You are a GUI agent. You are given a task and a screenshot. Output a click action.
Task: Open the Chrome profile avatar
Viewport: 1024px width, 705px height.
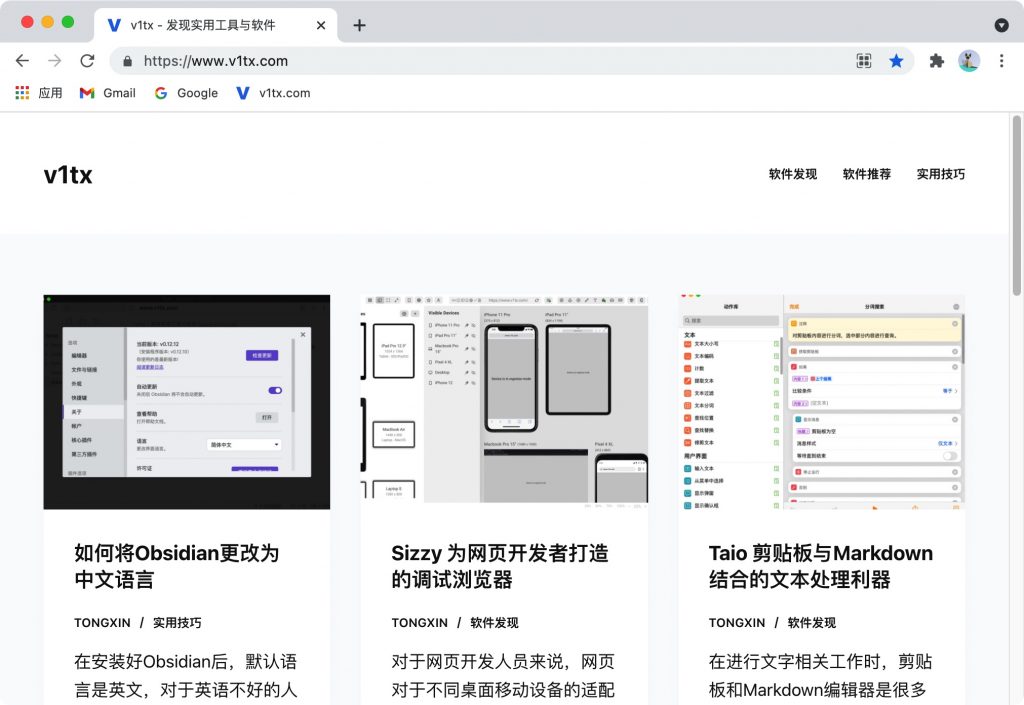tap(968, 61)
